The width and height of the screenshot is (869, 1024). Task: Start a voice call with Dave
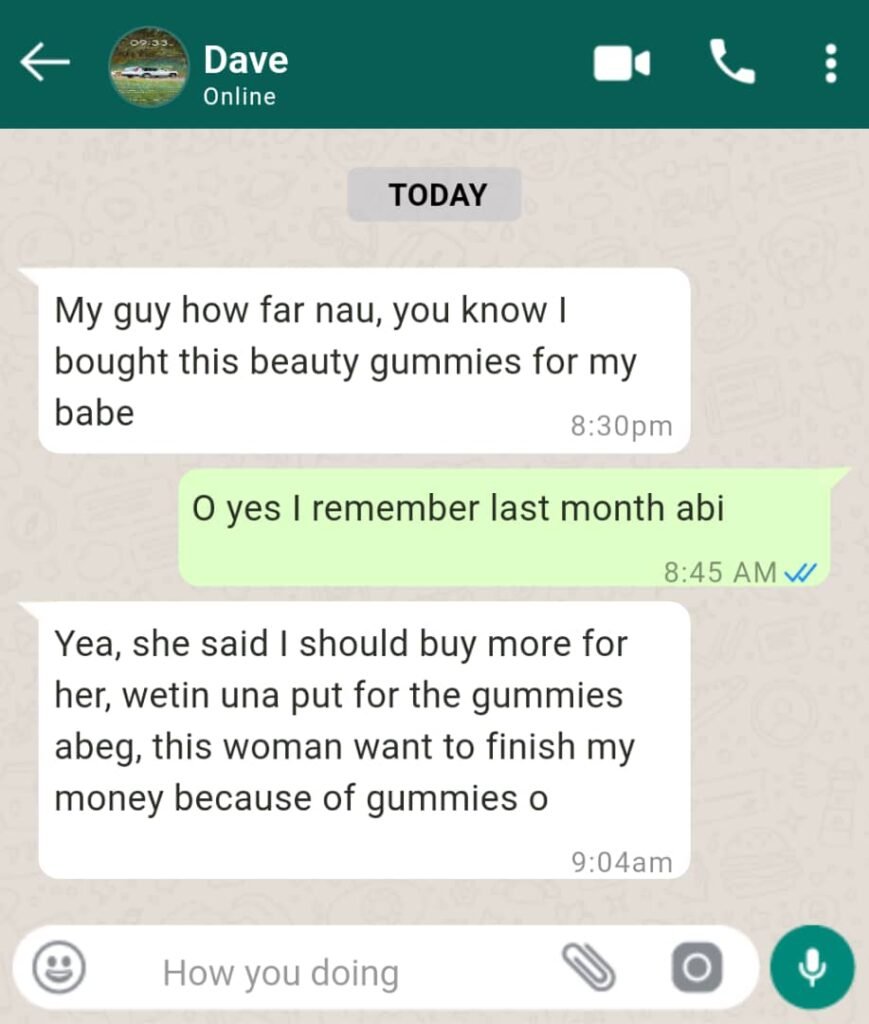coord(733,62)
